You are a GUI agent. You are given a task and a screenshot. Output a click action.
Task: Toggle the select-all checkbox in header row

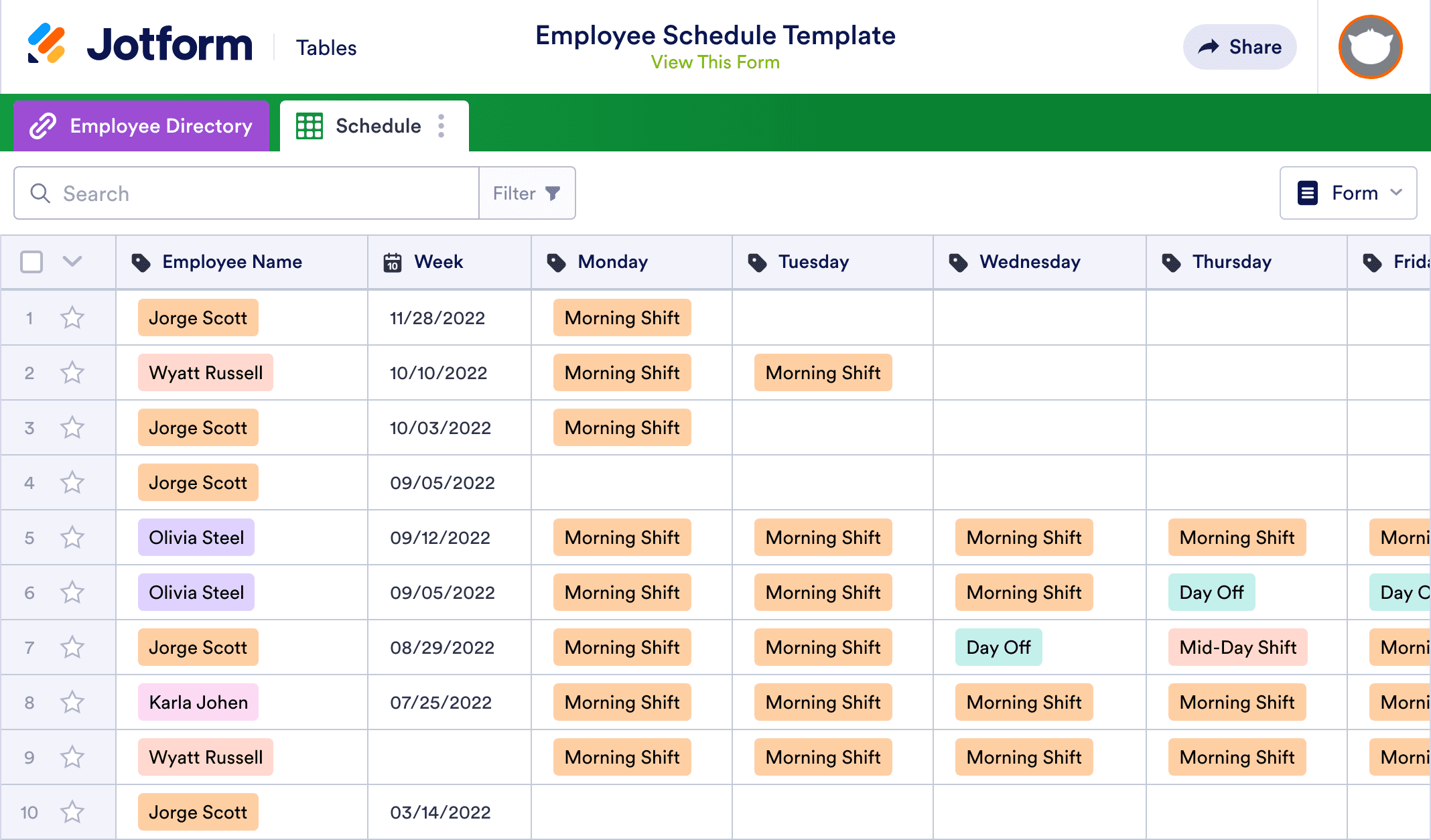(x=32, y=262)
